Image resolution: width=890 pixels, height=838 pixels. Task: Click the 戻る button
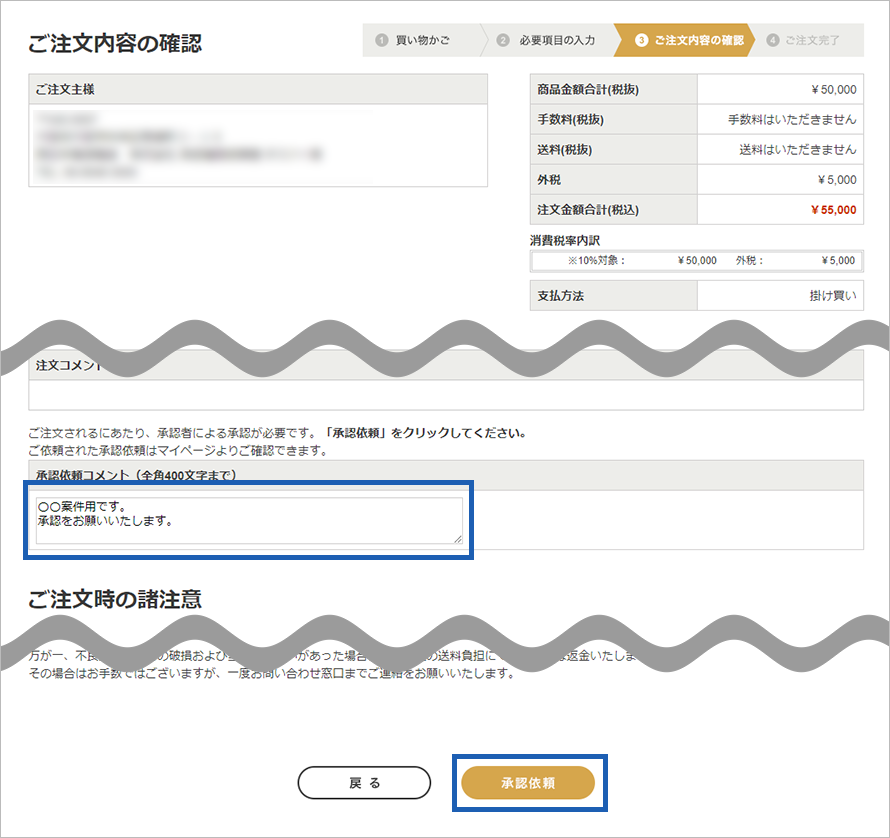(x=364, y=783)
